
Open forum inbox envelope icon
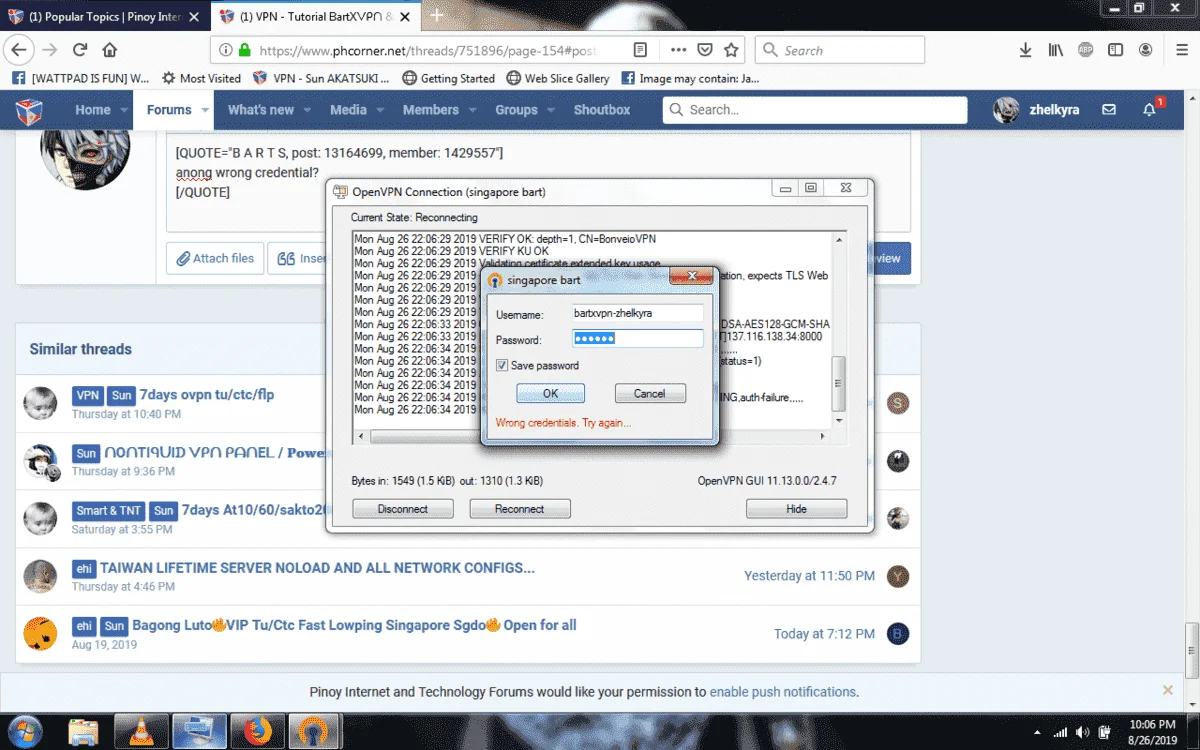pyautogui.click(x=1108, y=110)
